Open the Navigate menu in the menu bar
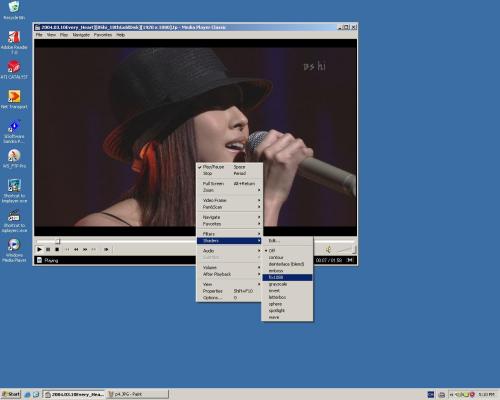This screenshot has width=500, height=400. pos(81,35)
